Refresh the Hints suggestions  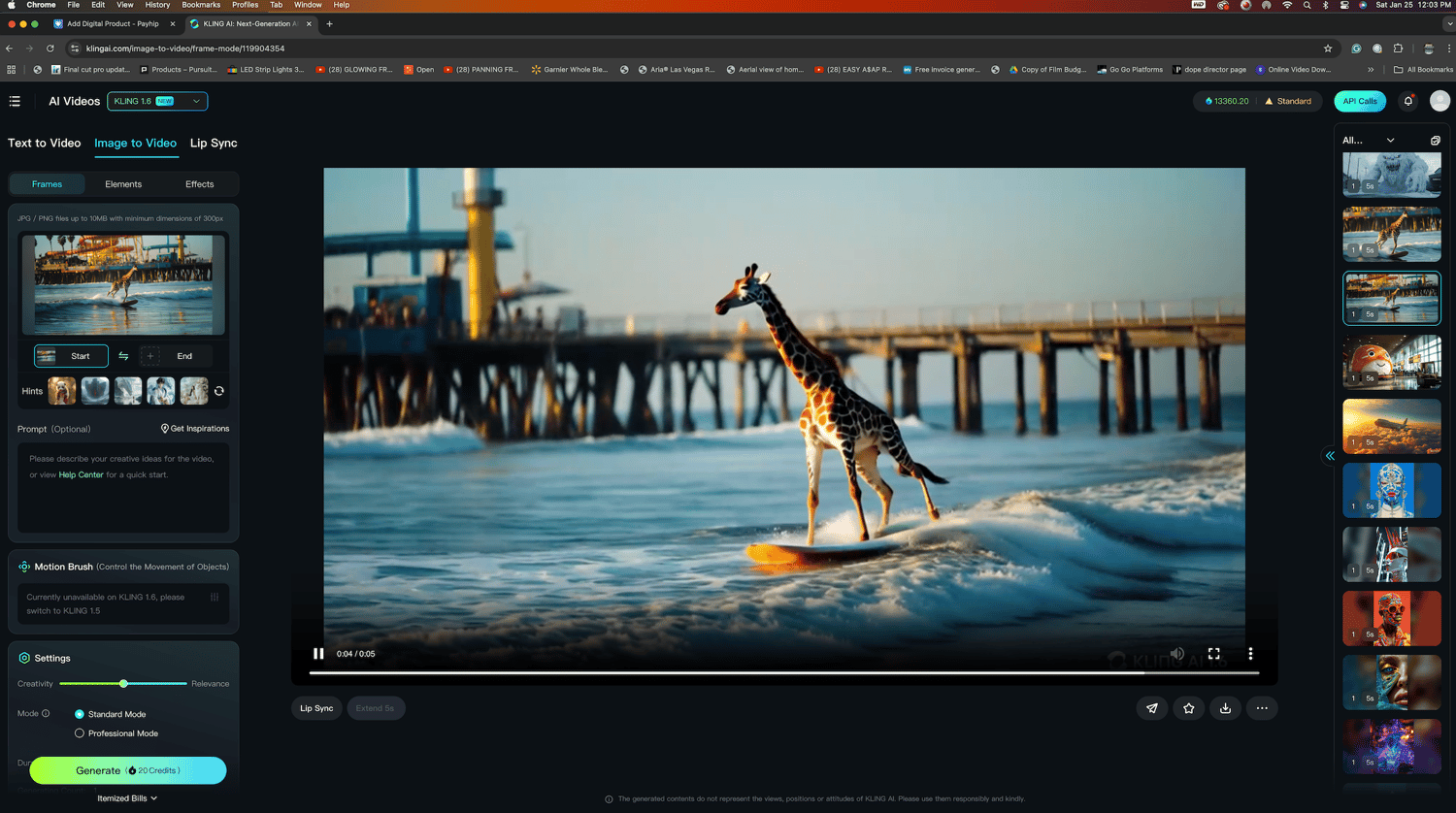[x=219, y=391]
